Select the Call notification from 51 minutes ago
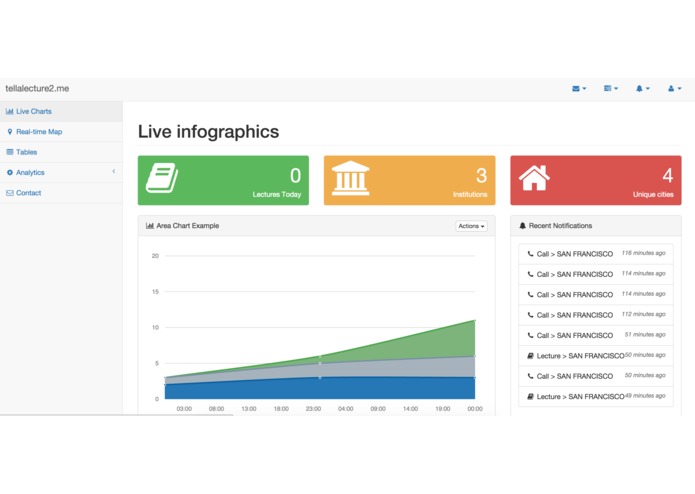Screen dimensions: 695x494 596,335
